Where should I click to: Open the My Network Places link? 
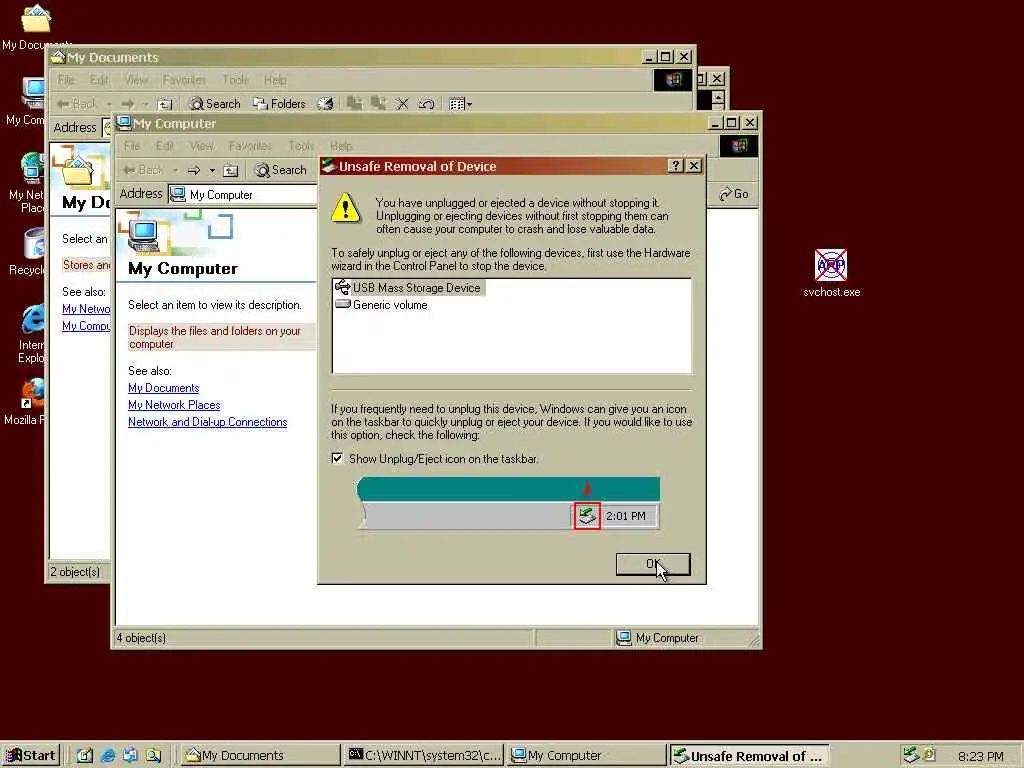[174, 405]
